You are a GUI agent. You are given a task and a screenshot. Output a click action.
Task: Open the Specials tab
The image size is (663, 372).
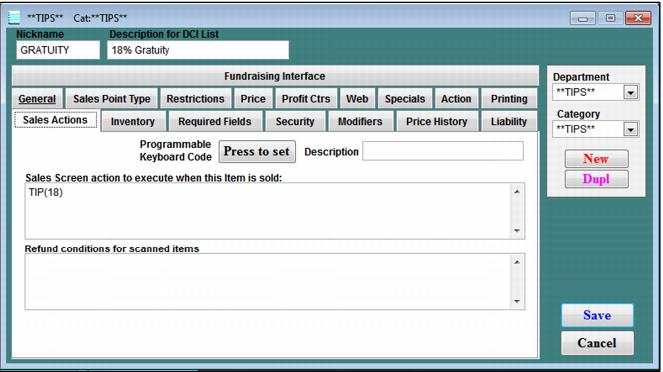tap(405, 99)
